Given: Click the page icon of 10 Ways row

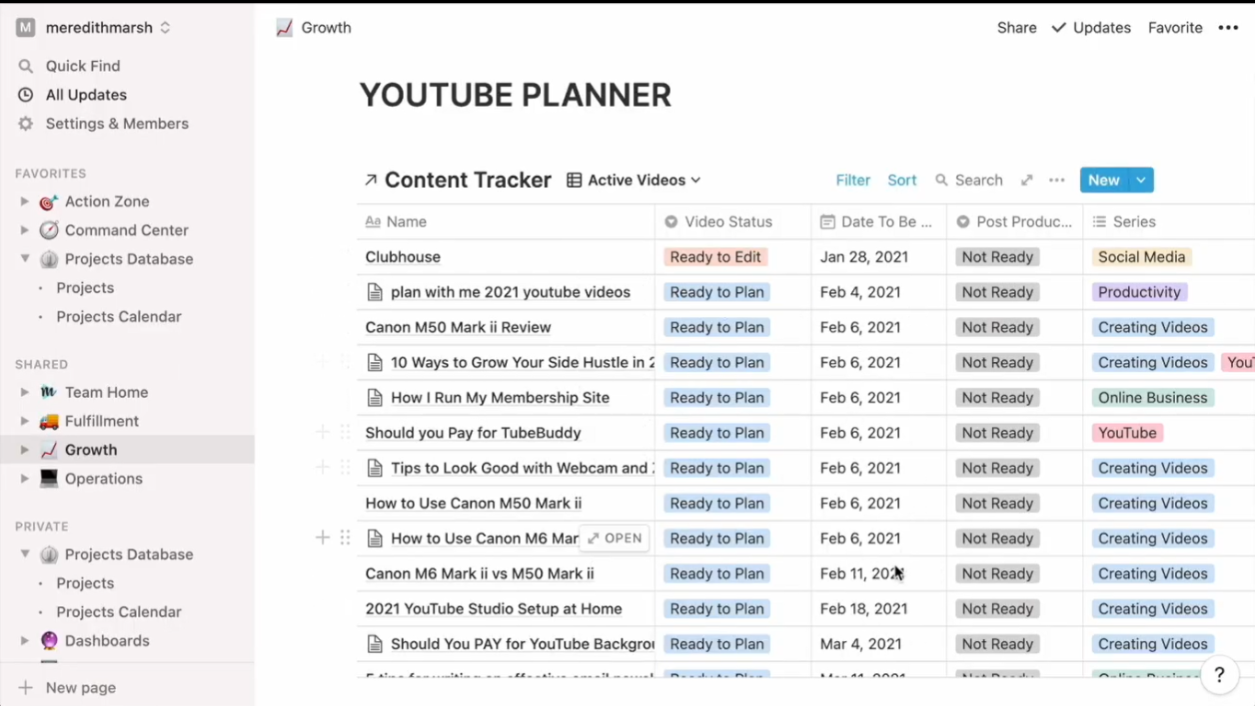Looking at the screenshot, I should point(375,363).
